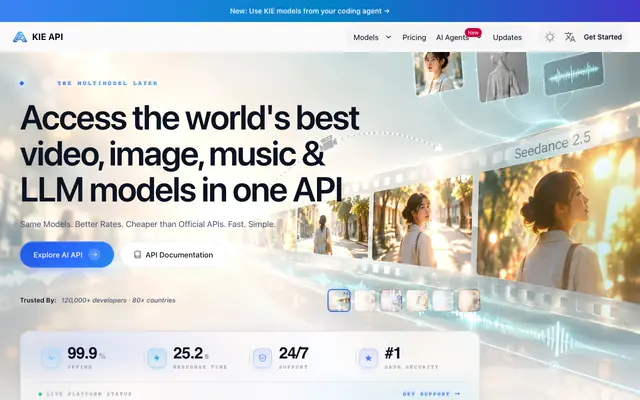Click the 'Same Models. Better Rates.' subtitle text

tap(148, 224)
